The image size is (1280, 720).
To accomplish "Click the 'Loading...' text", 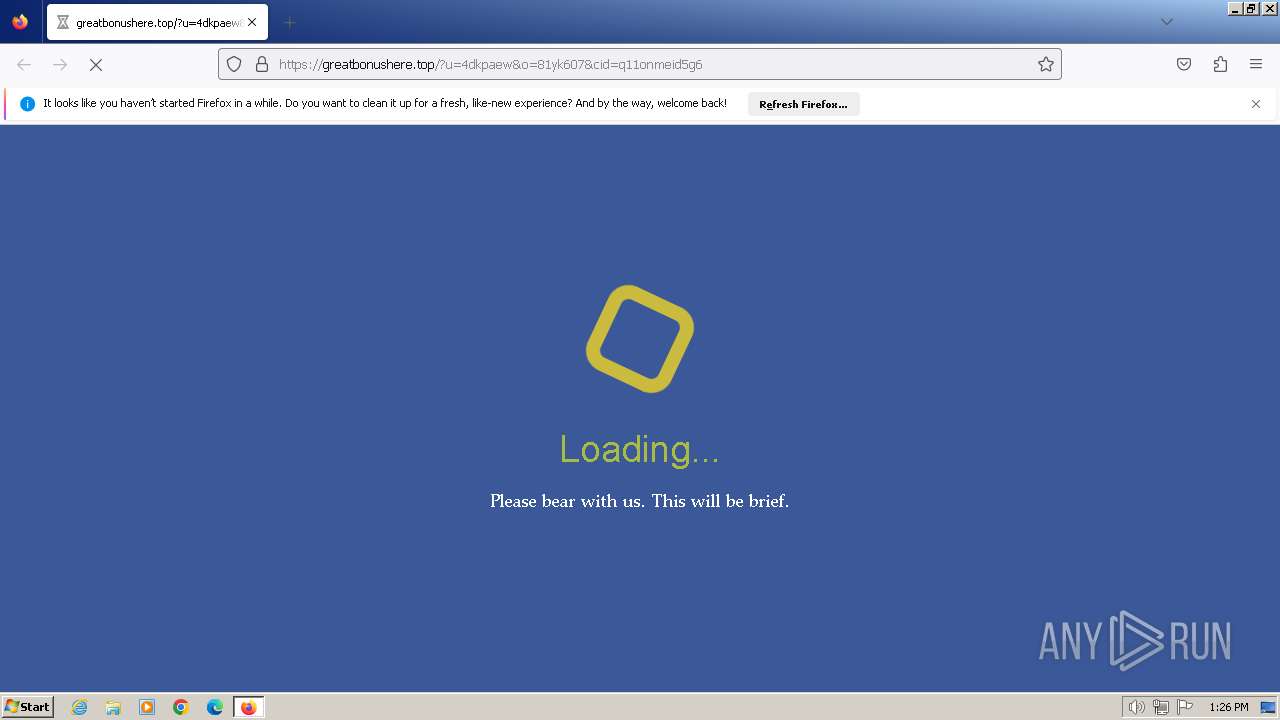I will pyautogui.click(x=639, y=449).
